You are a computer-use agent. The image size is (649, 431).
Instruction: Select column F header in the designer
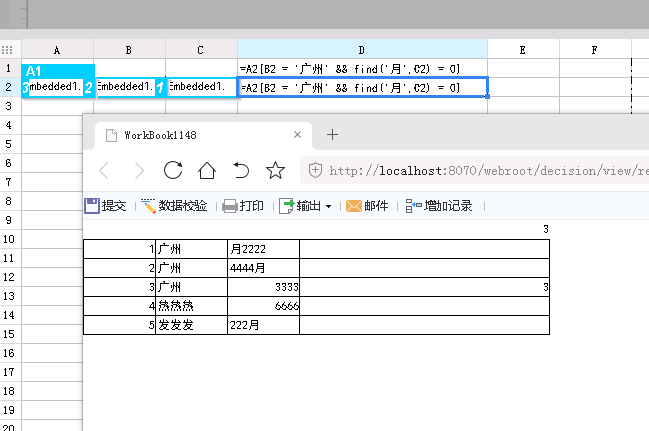(x=596, y=50)
